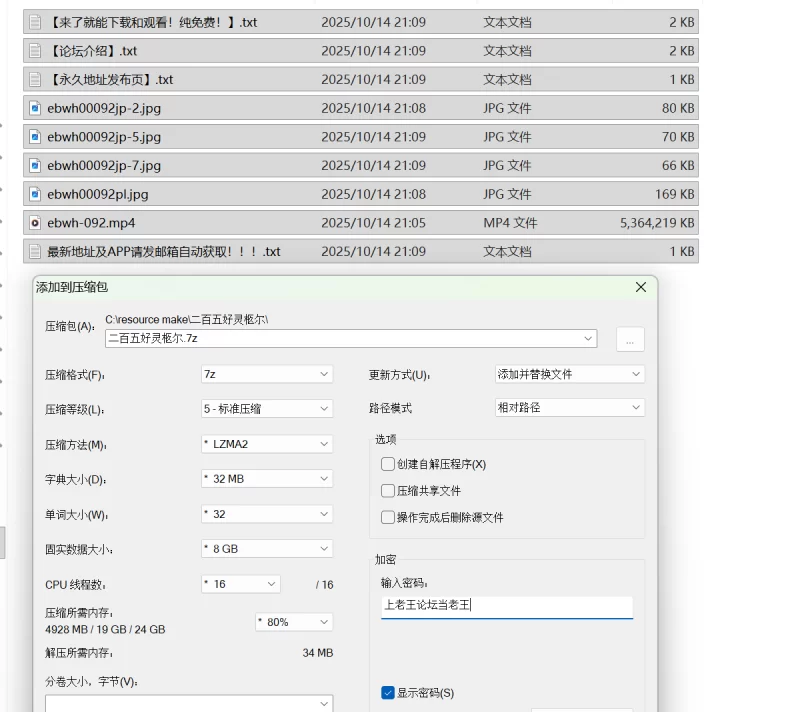Open the 更新方式 dropdown
This screenshot has width=800, height=712.
pos(569,374)
